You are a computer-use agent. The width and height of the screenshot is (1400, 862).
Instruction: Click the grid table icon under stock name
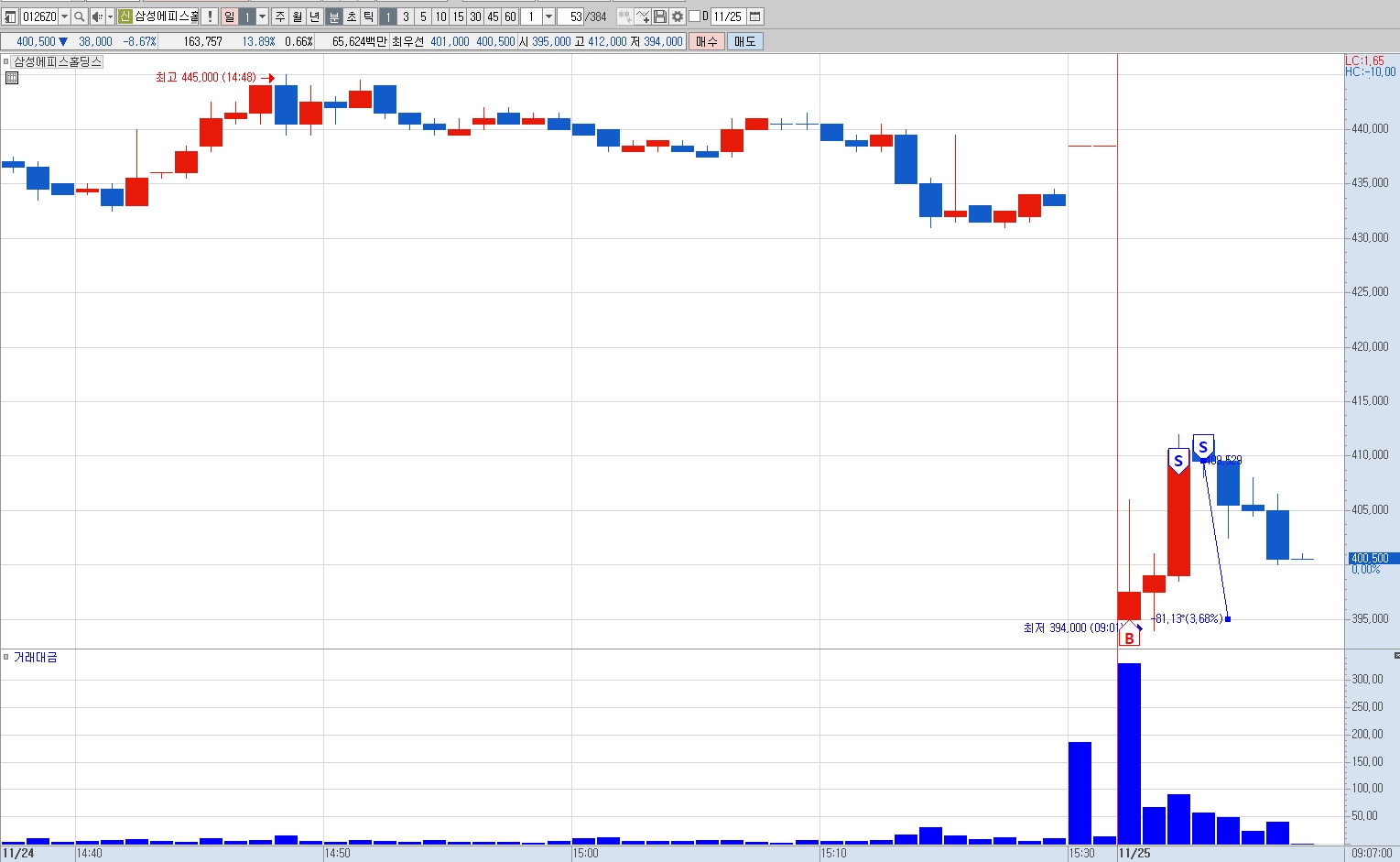point(12,78)
